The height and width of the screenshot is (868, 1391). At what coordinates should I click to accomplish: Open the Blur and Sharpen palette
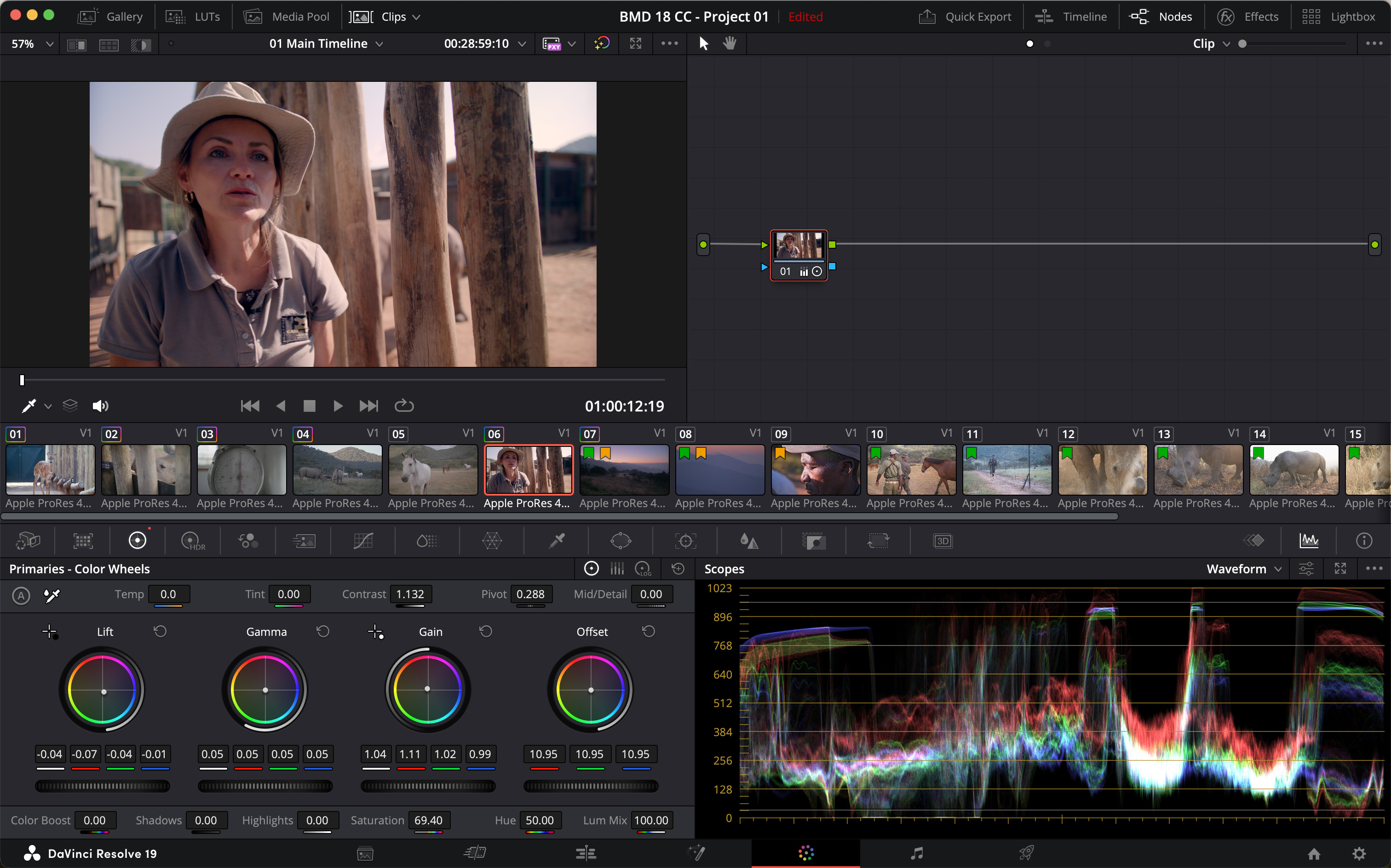(749, 541)
